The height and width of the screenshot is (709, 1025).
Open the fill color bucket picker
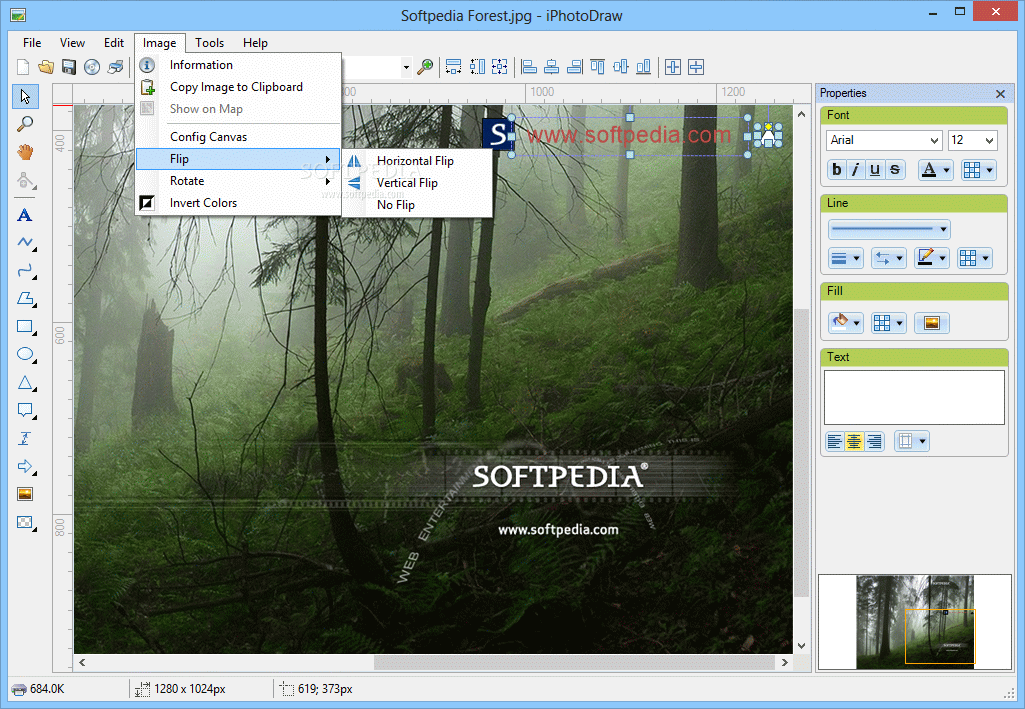coord(845,323)
